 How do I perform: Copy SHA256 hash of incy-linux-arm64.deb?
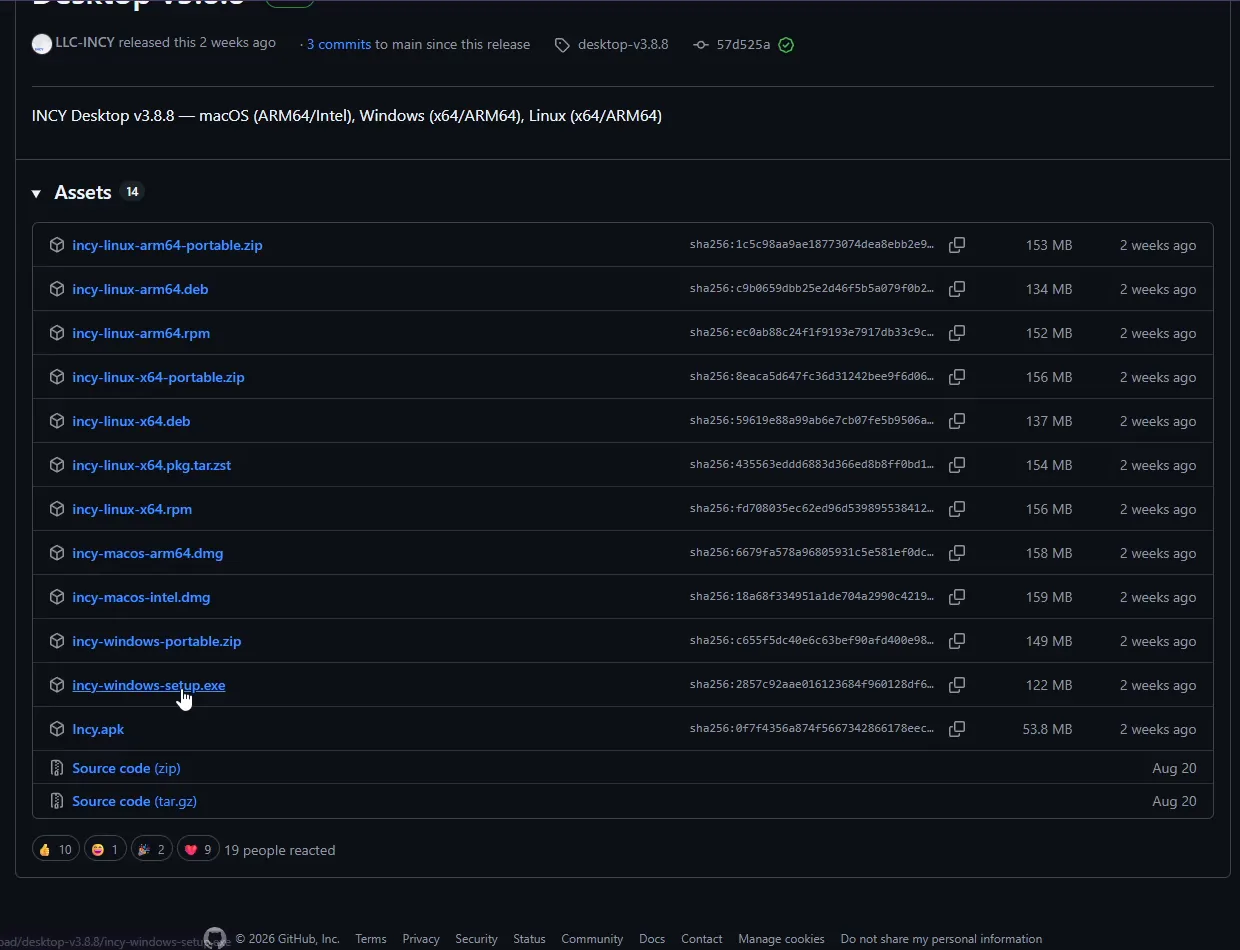[957, 289]
